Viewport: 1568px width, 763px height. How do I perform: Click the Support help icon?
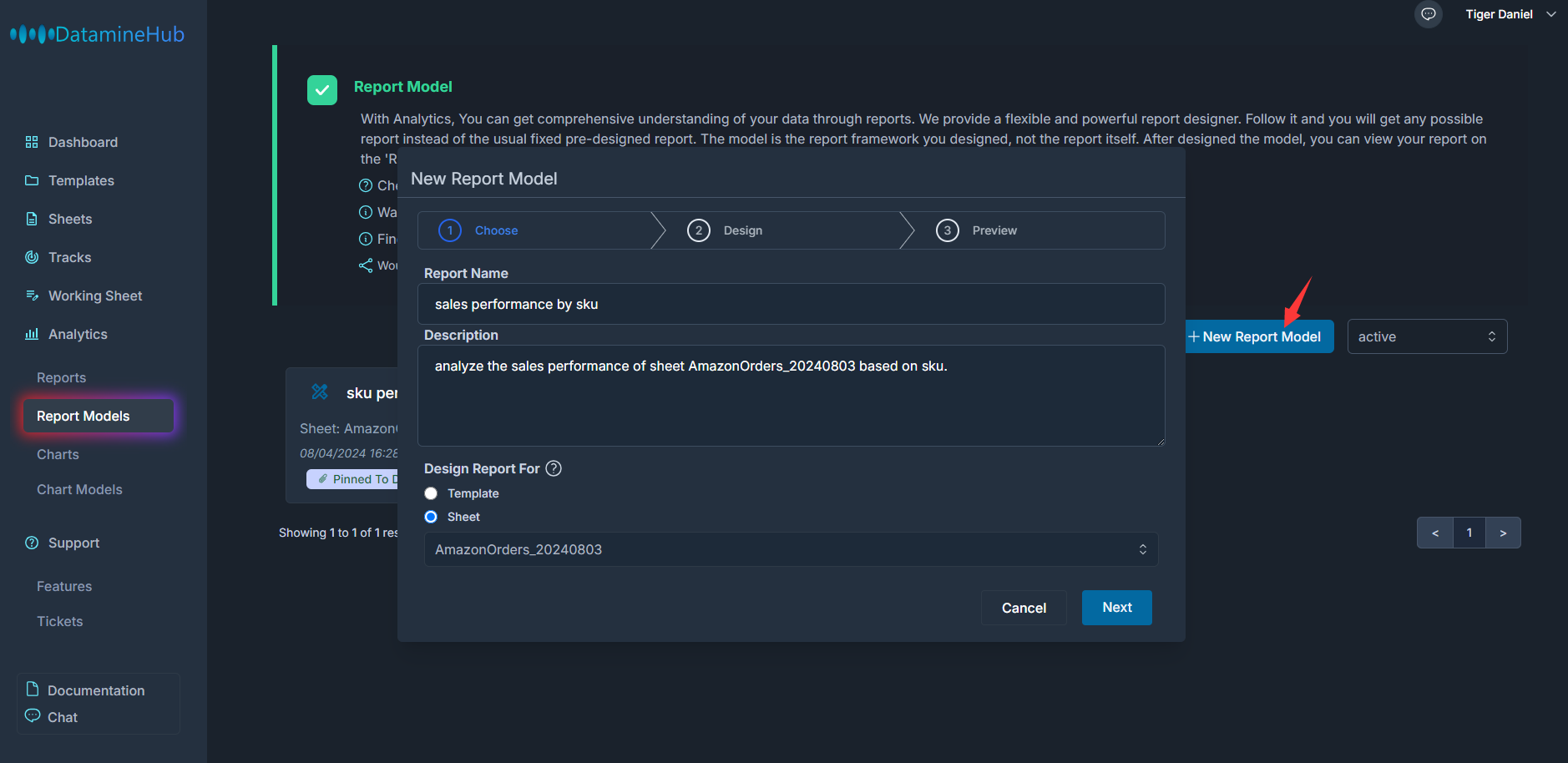[x=32, y=543]
